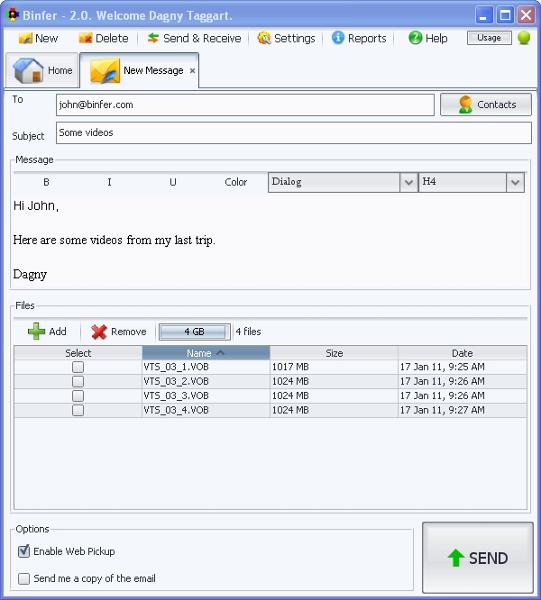Viewport: 541px width, 600px height.
Task: Click the 4 GB size progress bar
Action: pos(194,331)
